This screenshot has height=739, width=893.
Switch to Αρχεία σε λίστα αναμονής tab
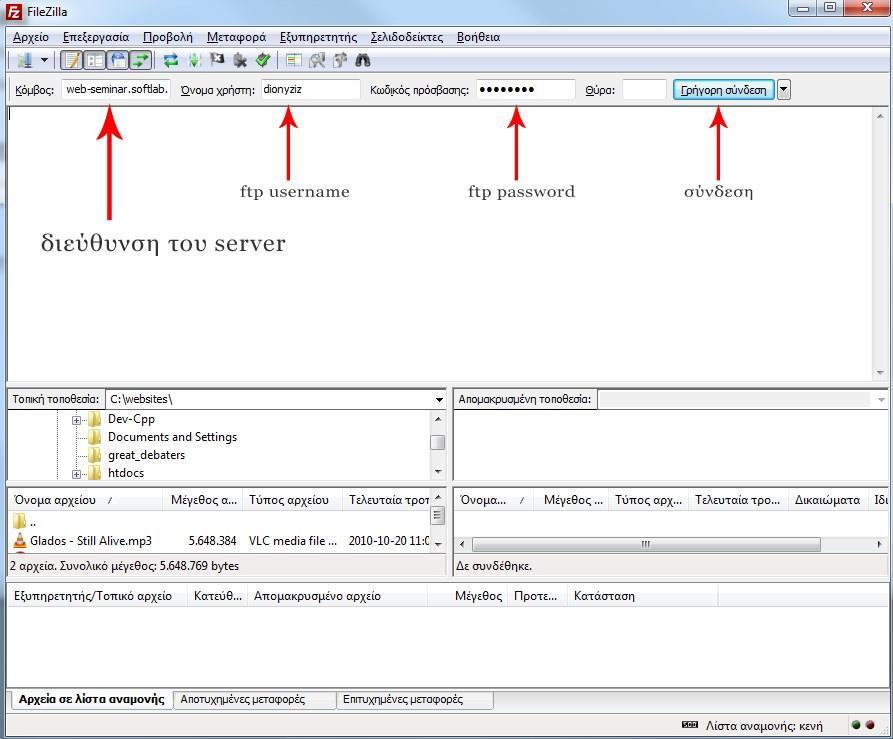pos(91,699)
